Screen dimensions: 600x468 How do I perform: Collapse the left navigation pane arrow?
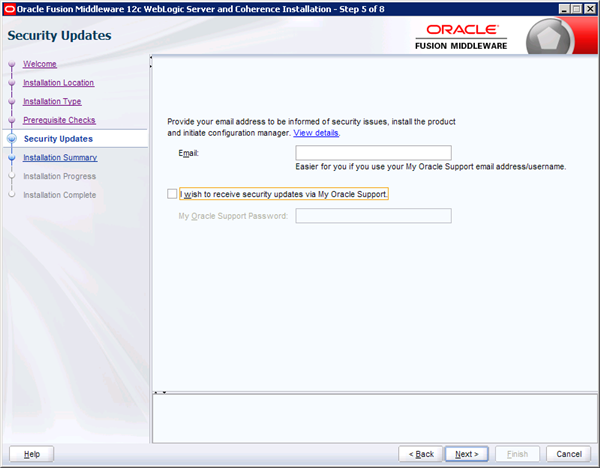click(x=151, y=57)
